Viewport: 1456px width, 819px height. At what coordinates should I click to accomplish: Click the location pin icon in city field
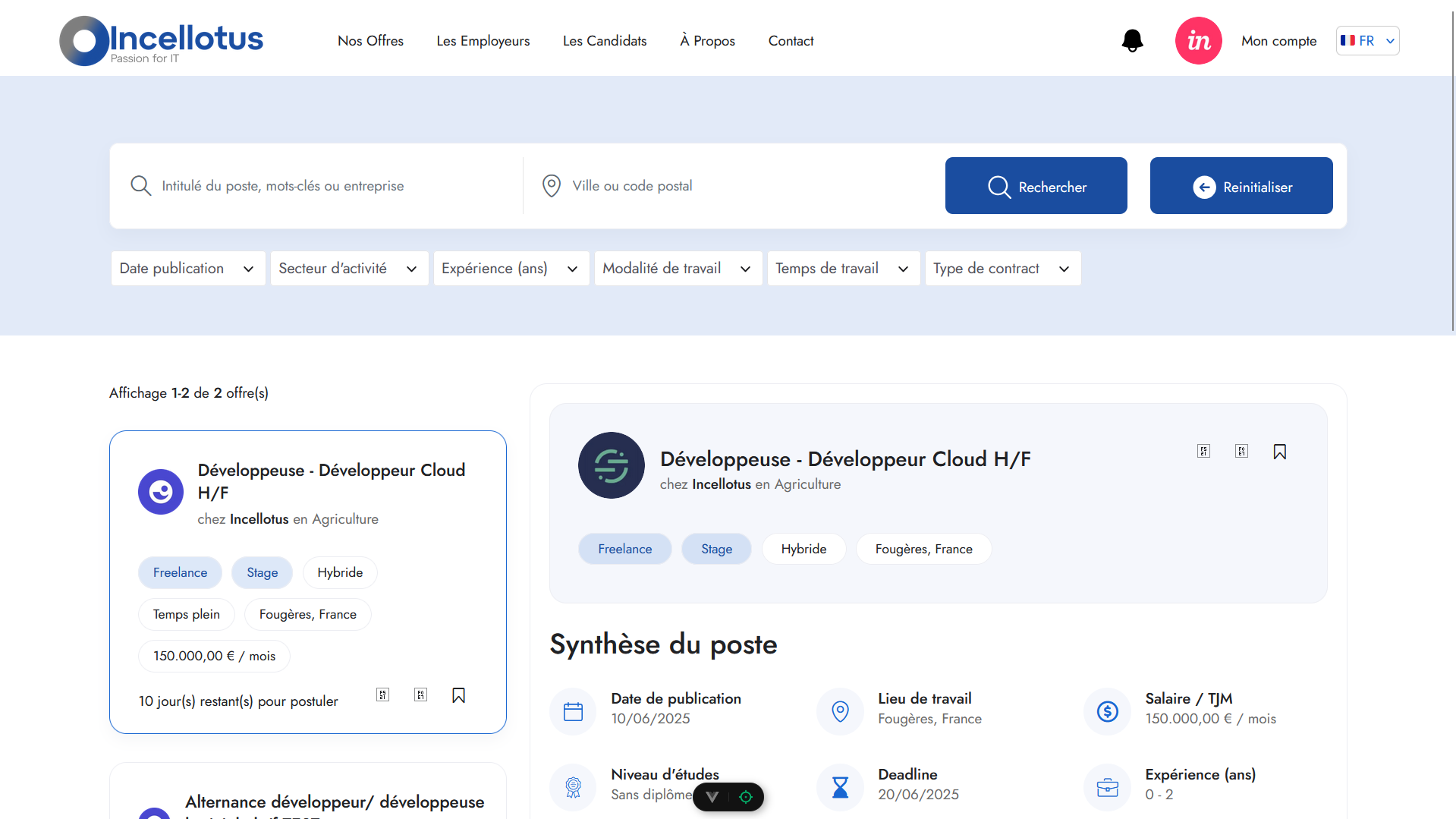[x=551, y=185]
